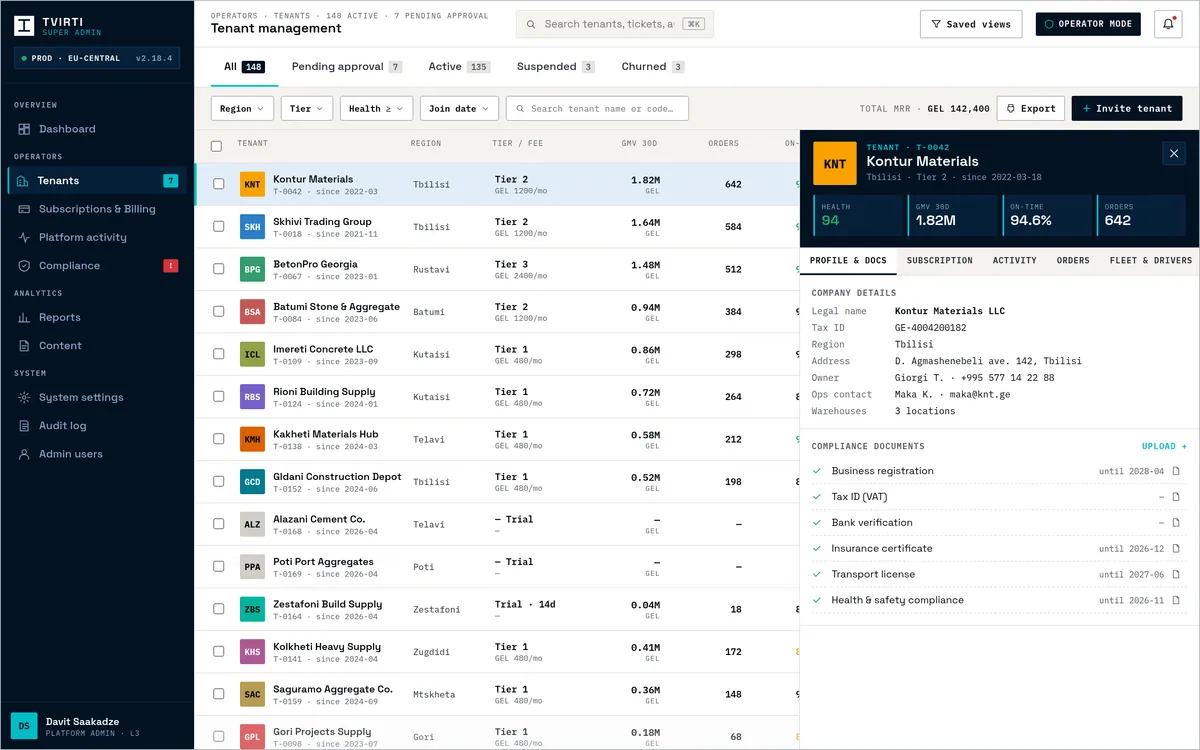The image size is (1200, 750).
Task: Click the Tenants breadcrumb link
Action: (x=295, y=16)
